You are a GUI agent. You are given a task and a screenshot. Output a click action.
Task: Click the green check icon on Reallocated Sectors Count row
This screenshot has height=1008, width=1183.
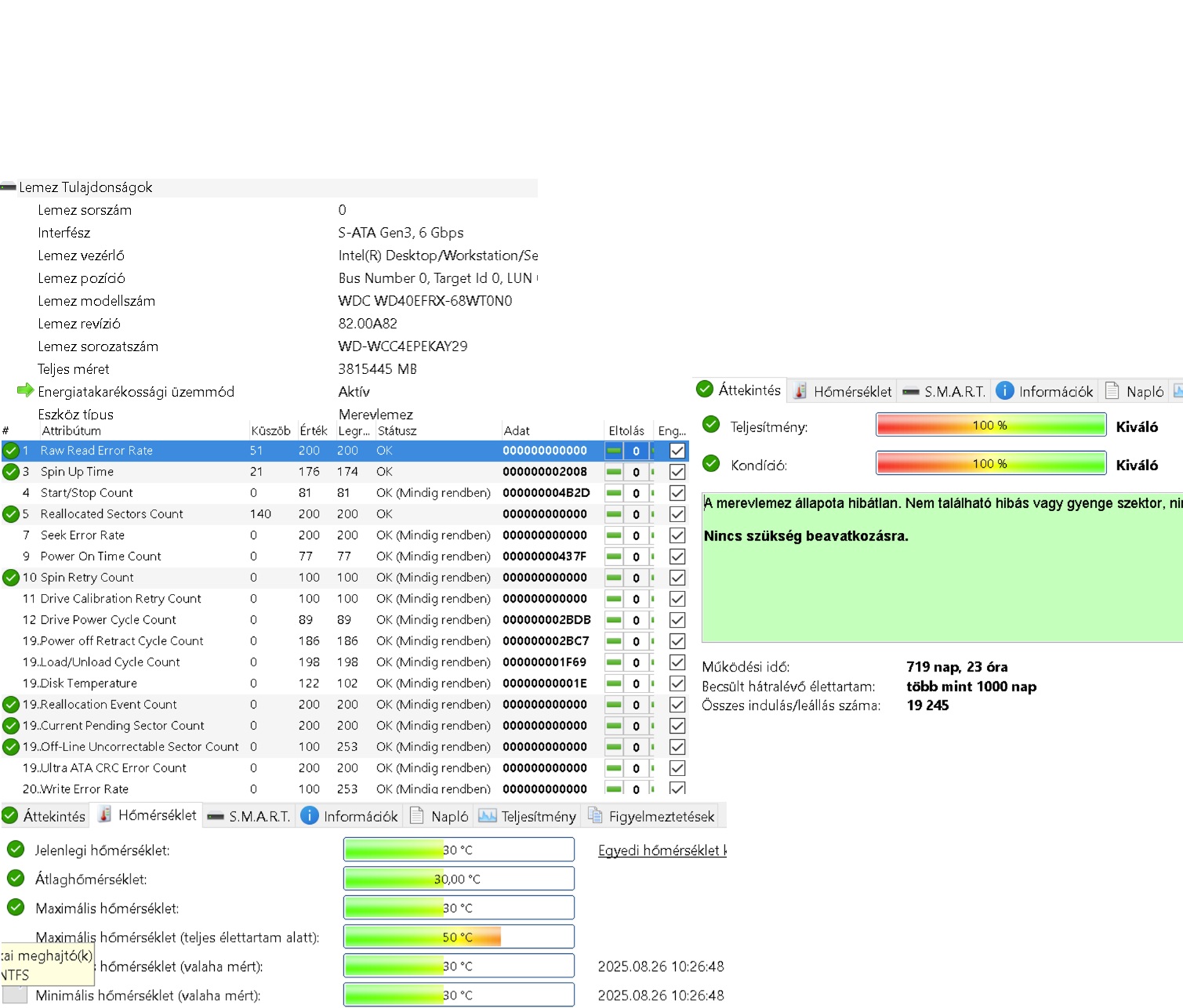(11, 514)
